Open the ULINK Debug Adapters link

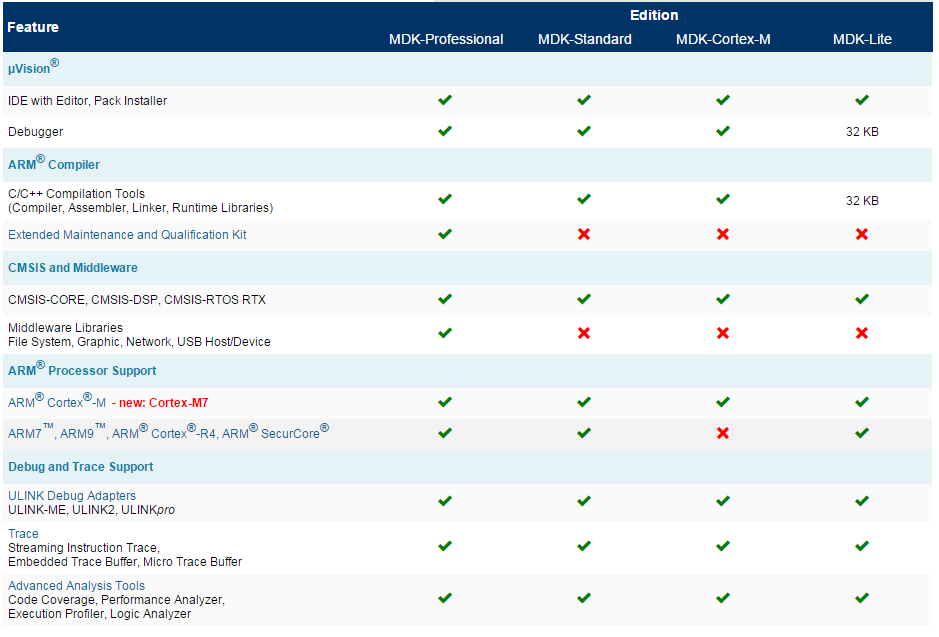tap(72, 496)
